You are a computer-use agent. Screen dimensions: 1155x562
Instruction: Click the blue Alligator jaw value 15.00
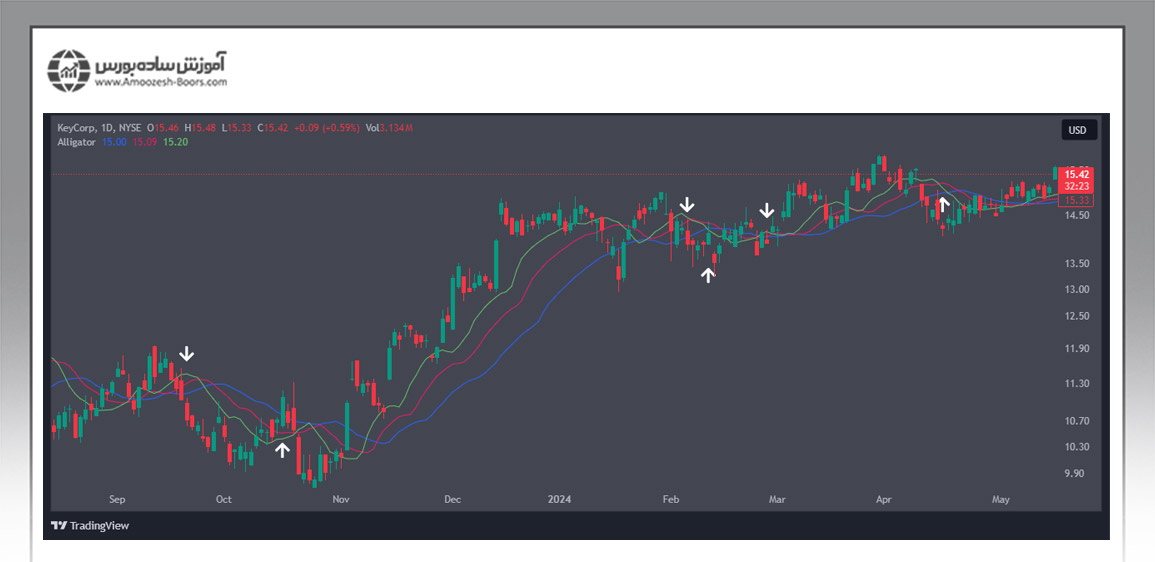[x=114, y=142]
